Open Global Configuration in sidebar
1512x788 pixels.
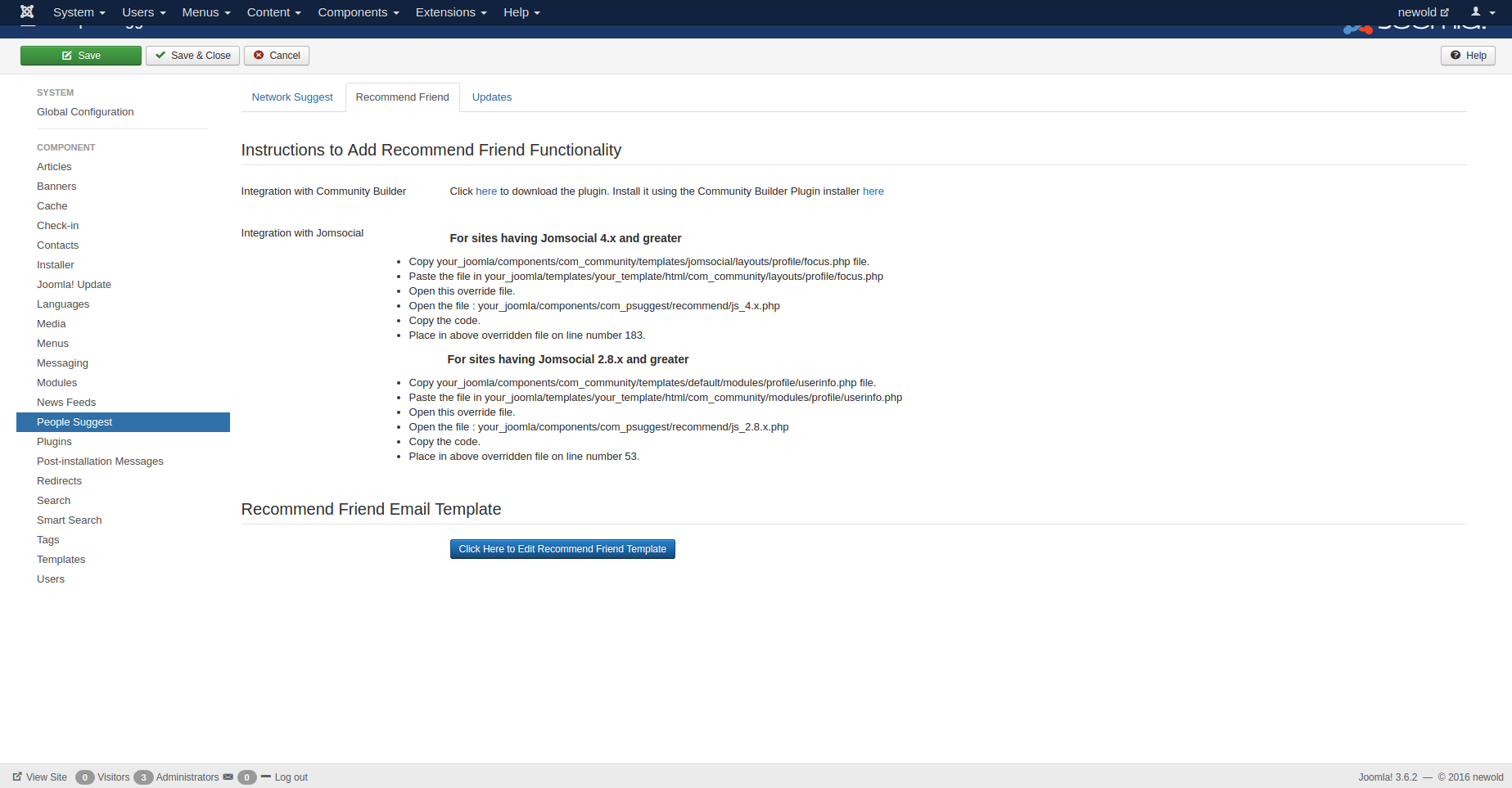(x=85, y=112)
